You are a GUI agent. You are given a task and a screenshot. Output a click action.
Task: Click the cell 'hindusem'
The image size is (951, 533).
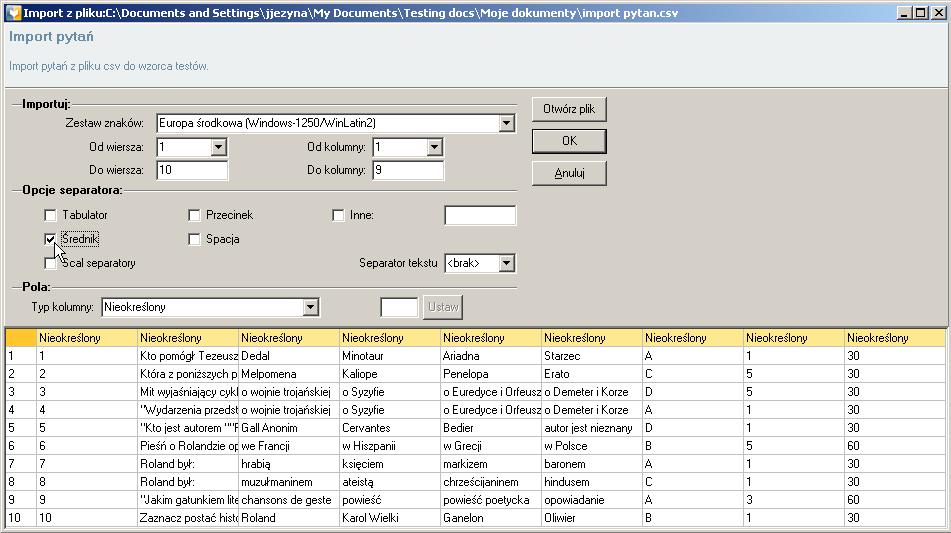pos(592,481)
